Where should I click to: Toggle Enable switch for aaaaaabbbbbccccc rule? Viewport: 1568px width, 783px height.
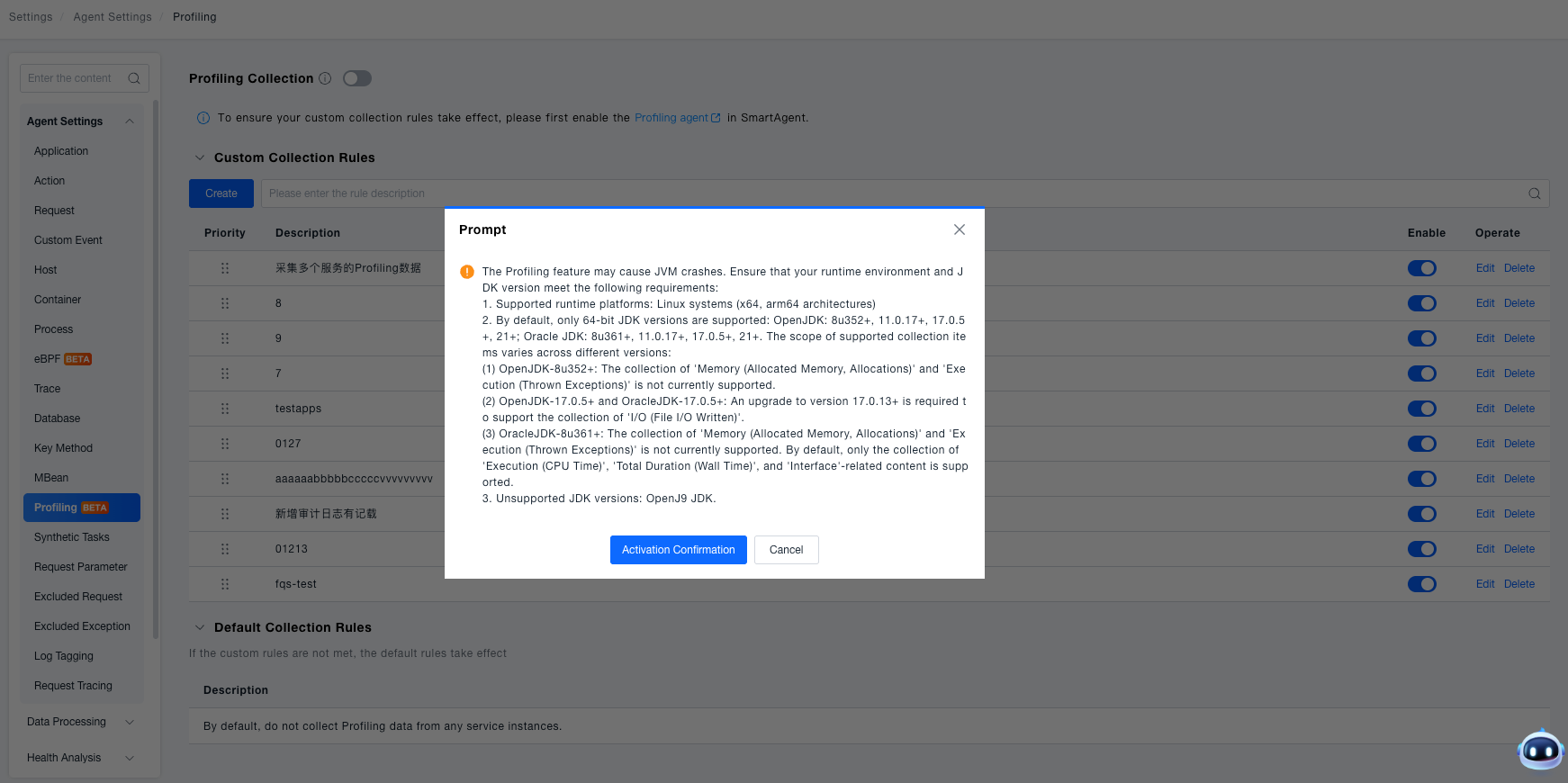[1422, 479]
